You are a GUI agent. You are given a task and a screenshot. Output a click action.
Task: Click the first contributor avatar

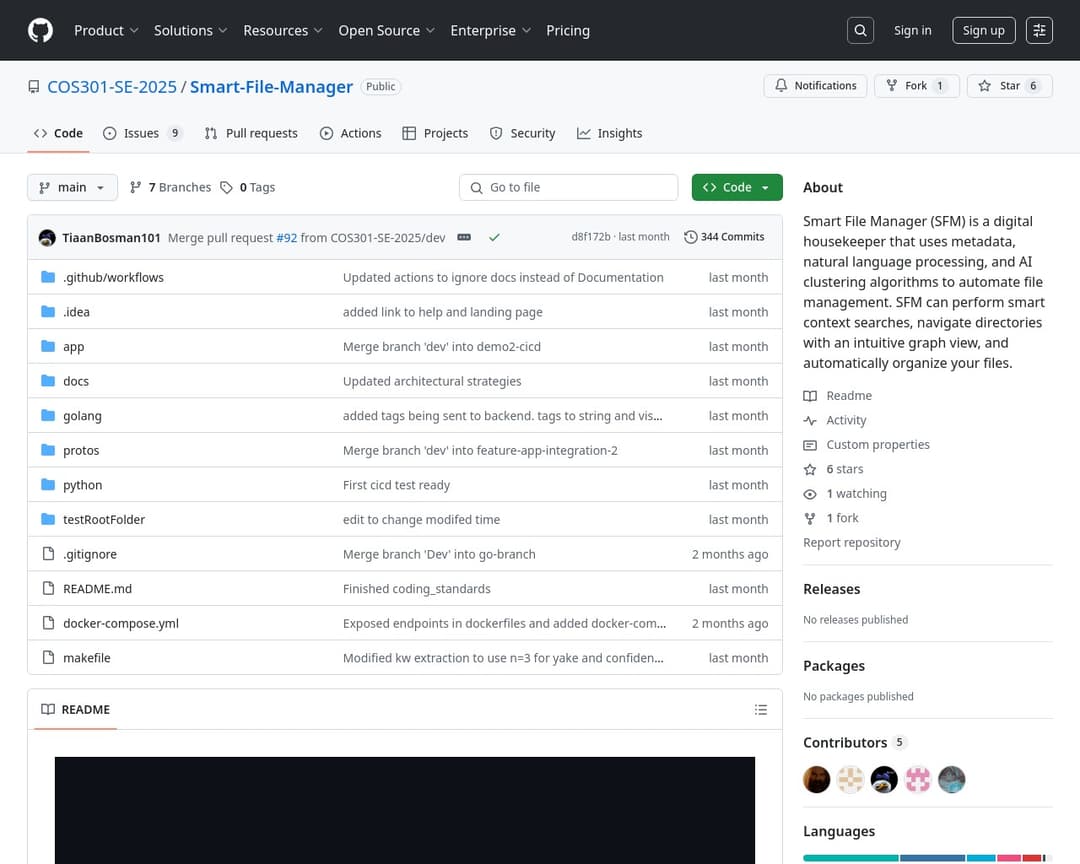[x=816, y=779]
